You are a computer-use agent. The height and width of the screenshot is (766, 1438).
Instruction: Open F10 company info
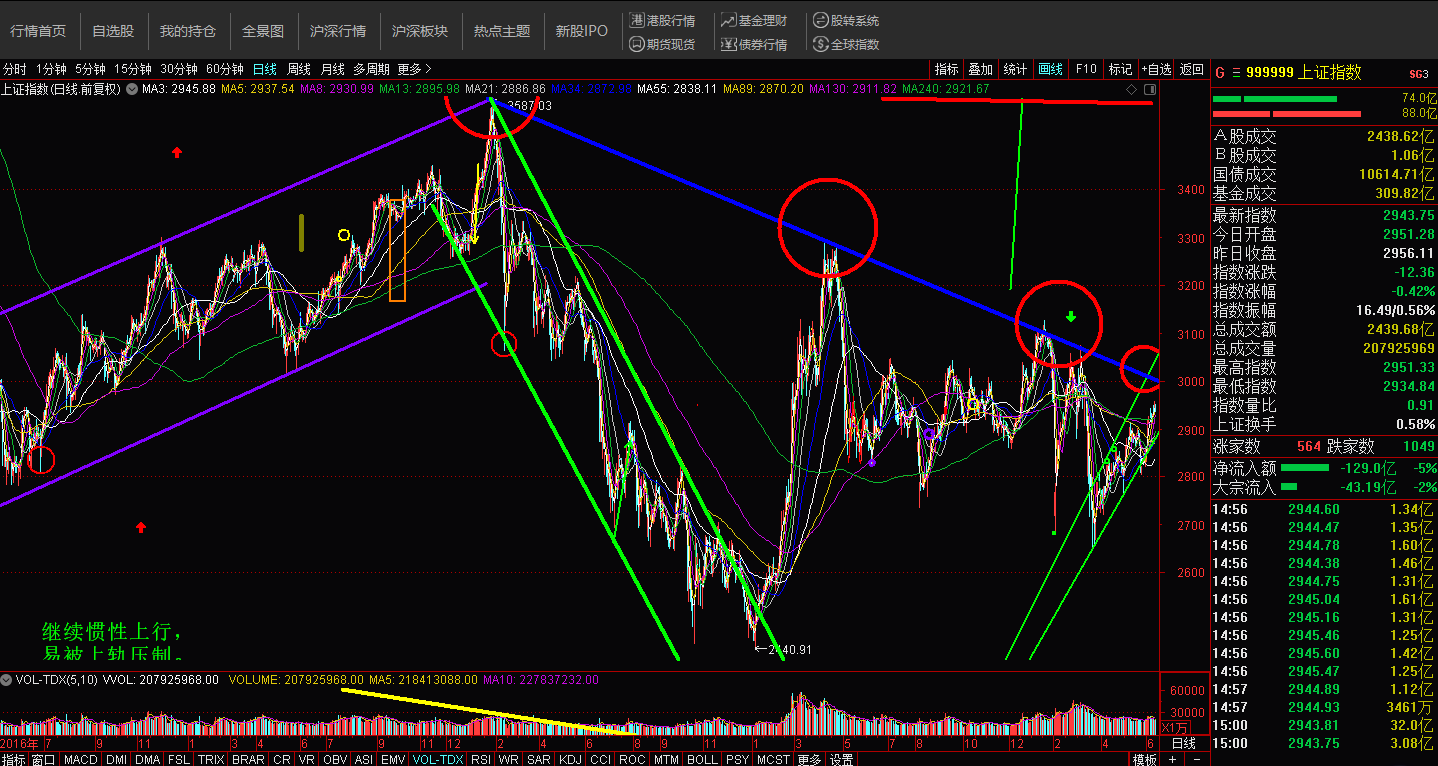pos(1085,69)
